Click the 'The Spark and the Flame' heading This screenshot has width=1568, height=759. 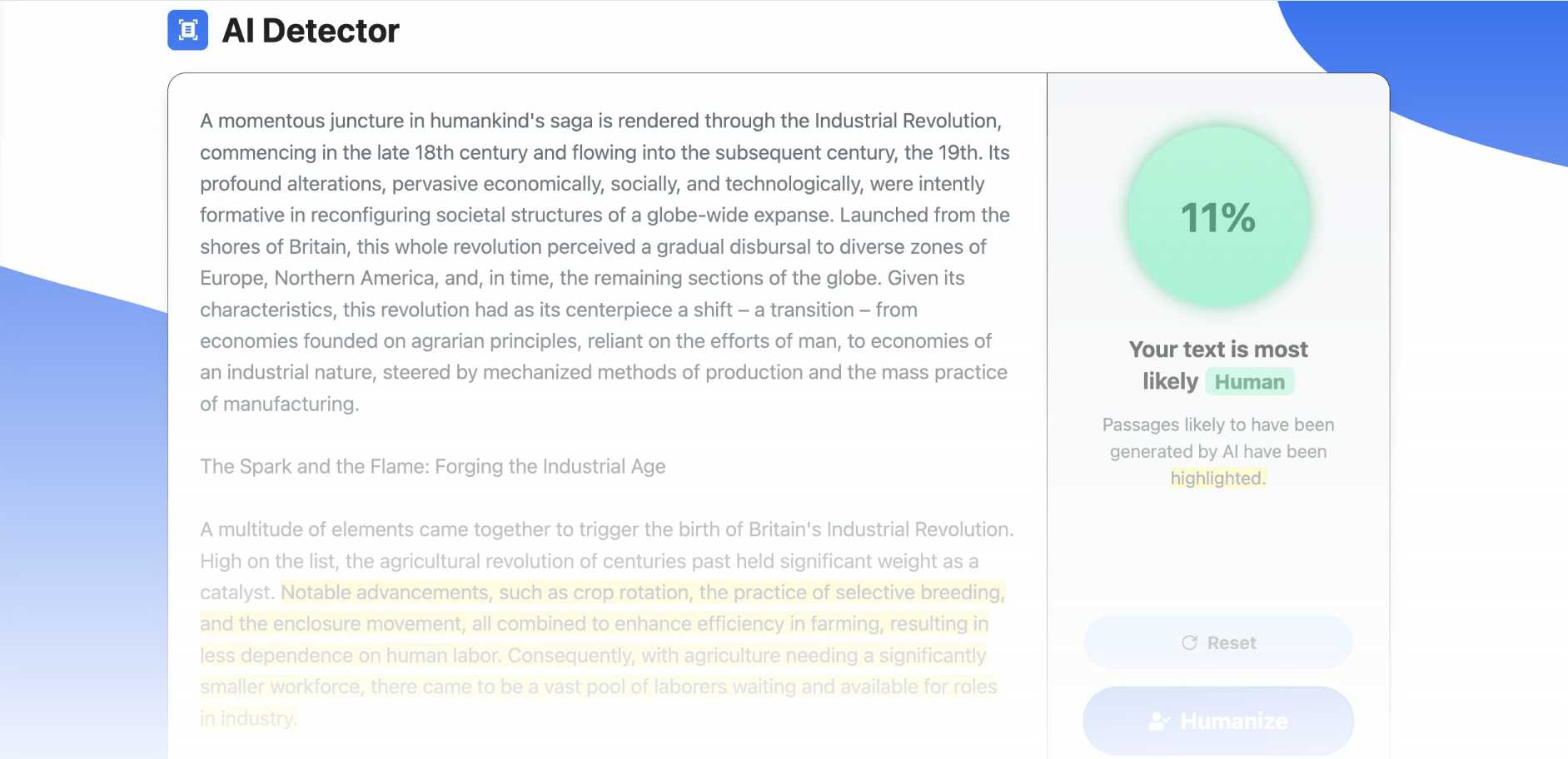pos(432,467)
